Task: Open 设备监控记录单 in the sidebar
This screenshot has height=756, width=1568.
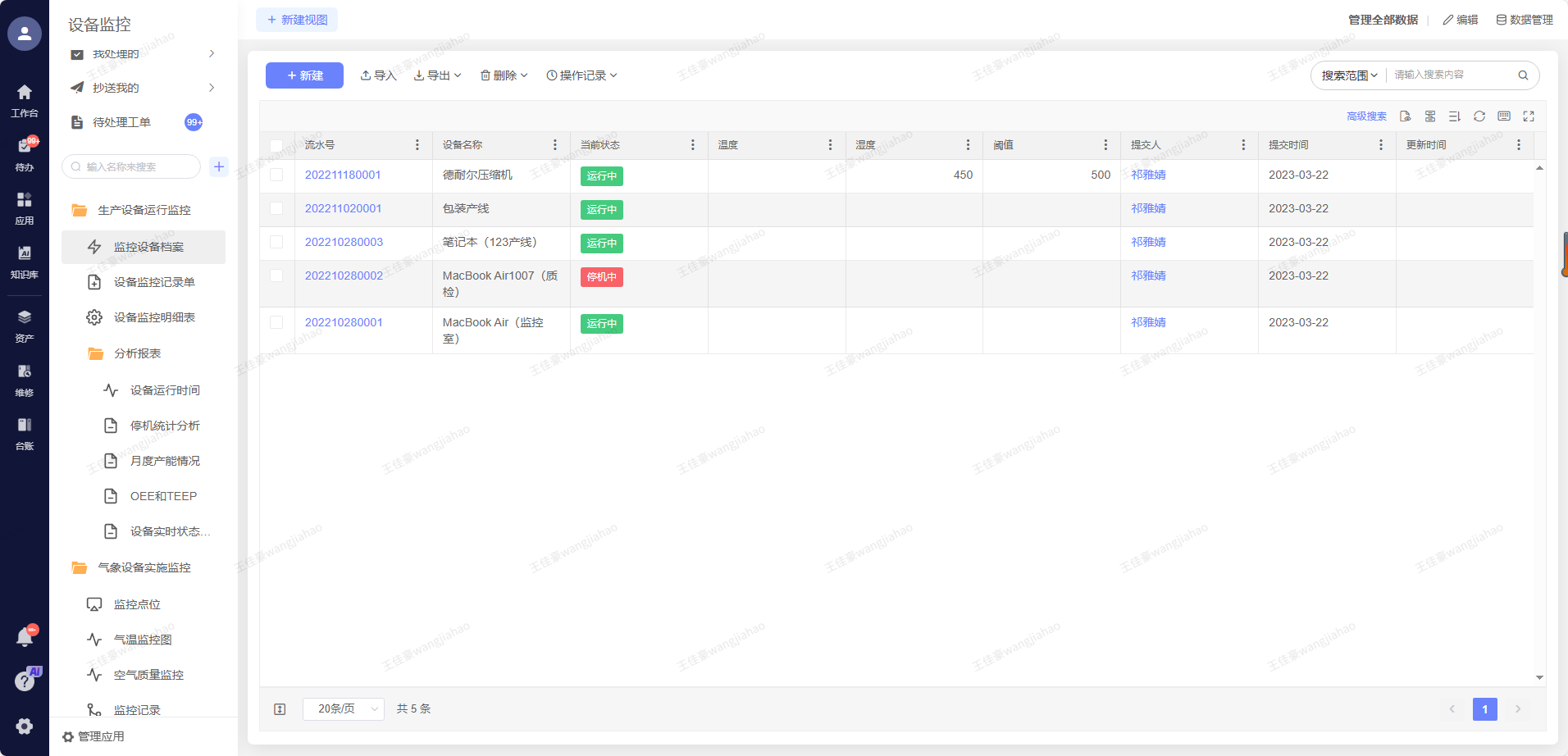Action: coord(154,282)
